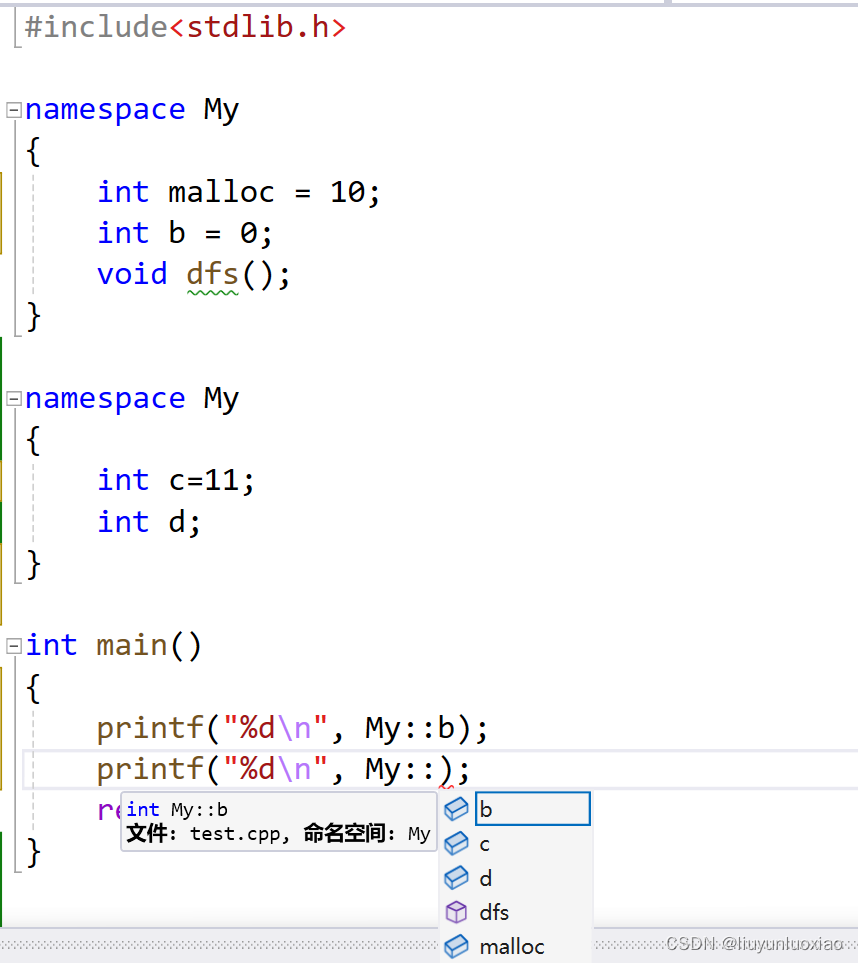Choose the malloc text in autocomplete list
Screen dimensions: 858x963
tap(511, 946)
